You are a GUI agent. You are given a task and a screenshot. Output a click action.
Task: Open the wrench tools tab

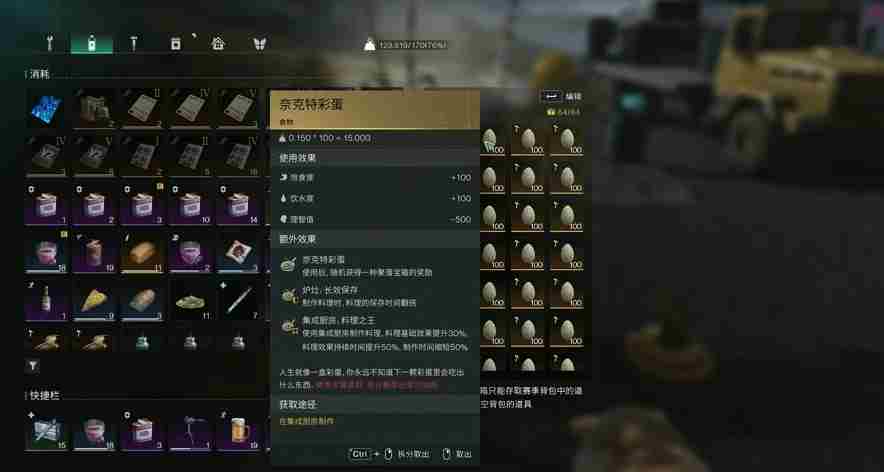click(x=50, y=44)
